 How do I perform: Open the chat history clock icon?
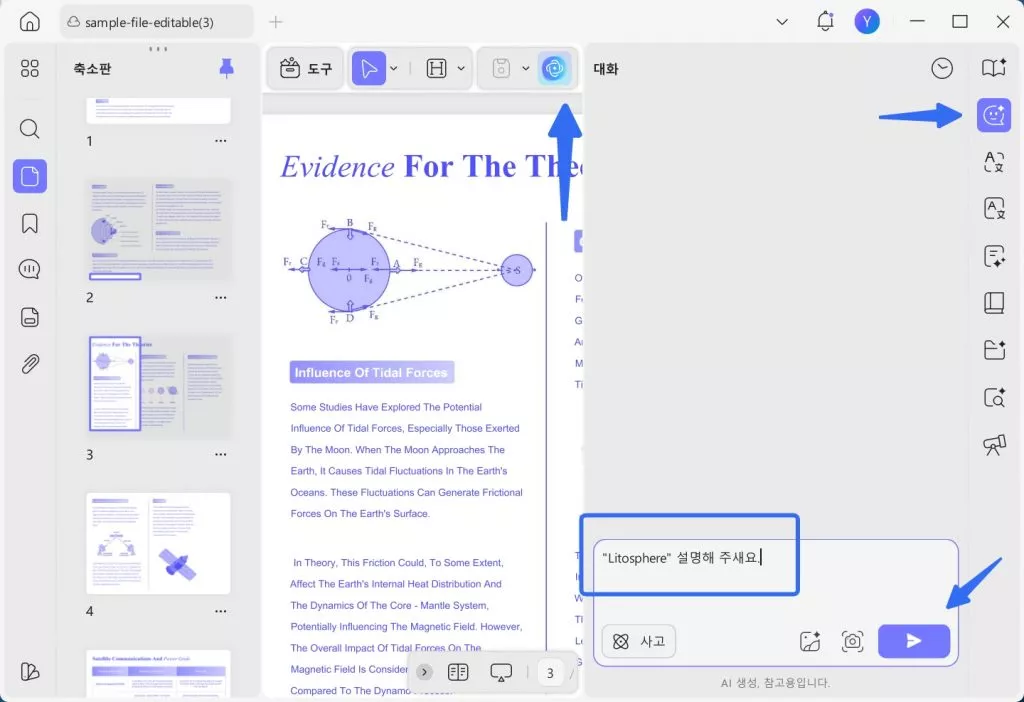[x=942, y=69]
